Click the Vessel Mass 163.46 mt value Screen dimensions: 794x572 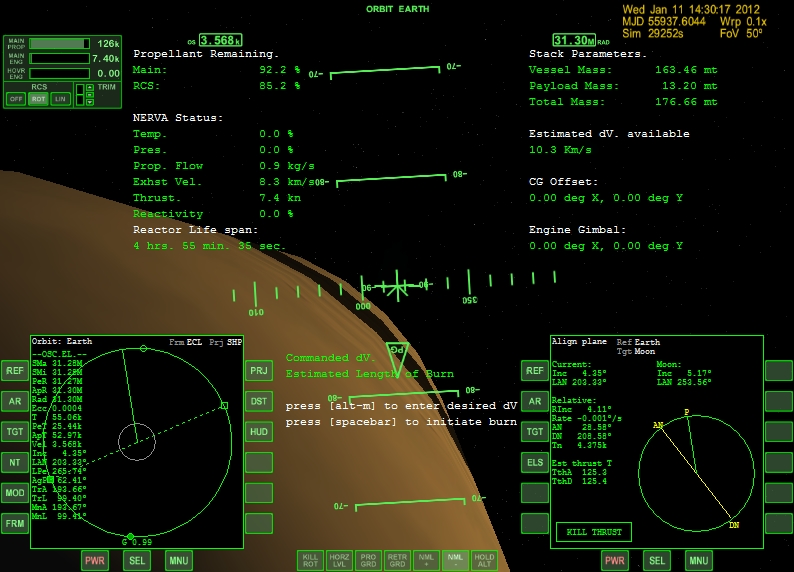tap(686, 70)
